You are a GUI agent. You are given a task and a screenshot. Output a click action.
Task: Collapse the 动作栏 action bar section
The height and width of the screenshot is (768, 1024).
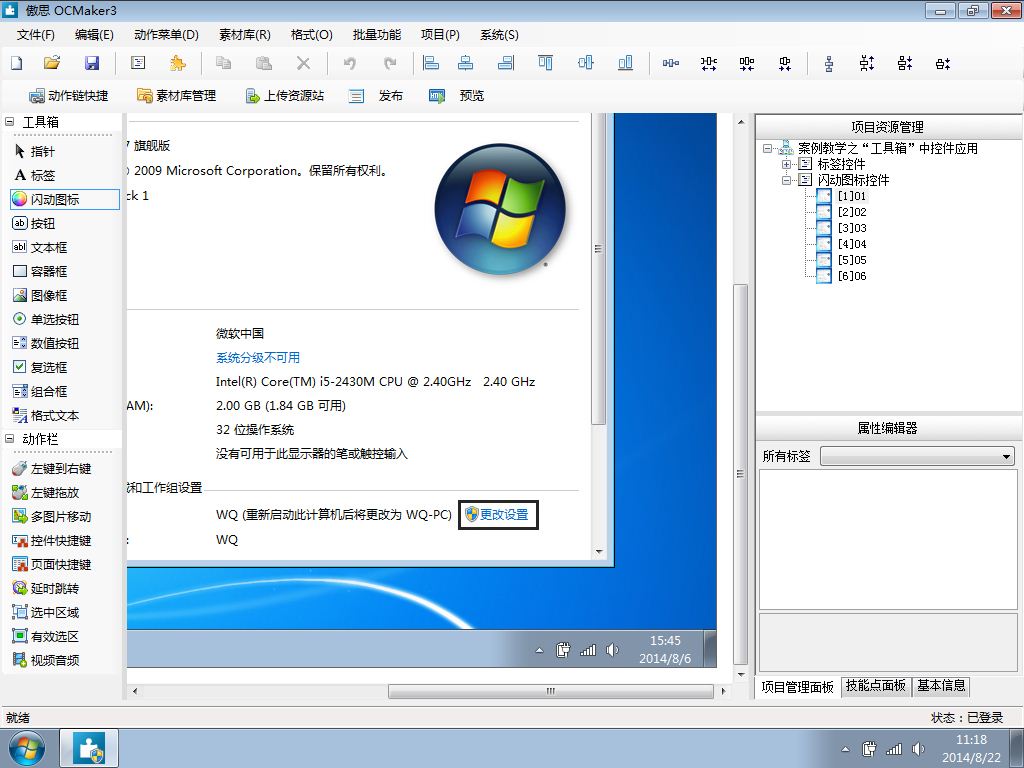(x=10, y=439)
